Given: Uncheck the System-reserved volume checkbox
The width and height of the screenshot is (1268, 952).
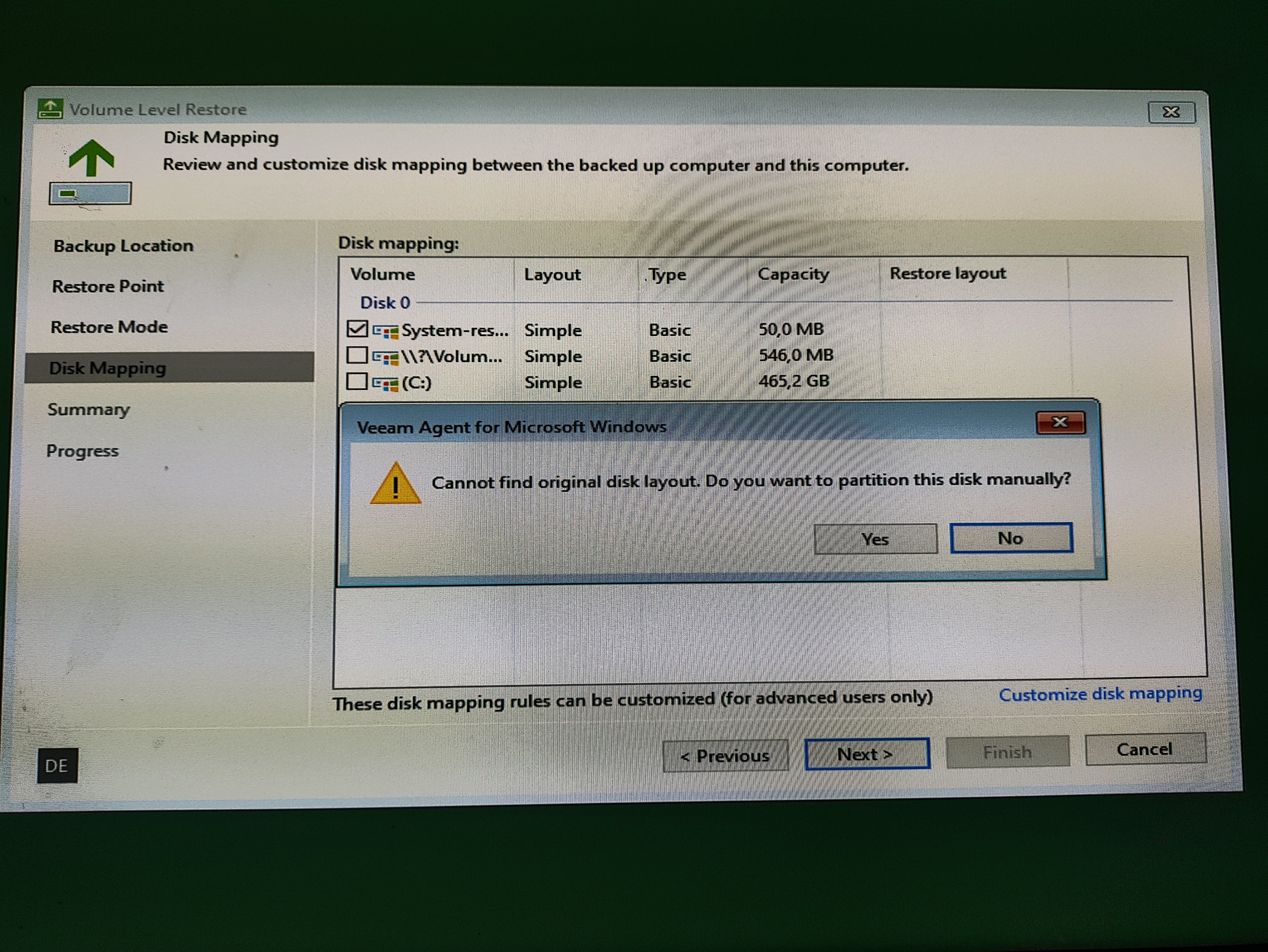Looking at the screenshot, I should click(x=357, y=329).
